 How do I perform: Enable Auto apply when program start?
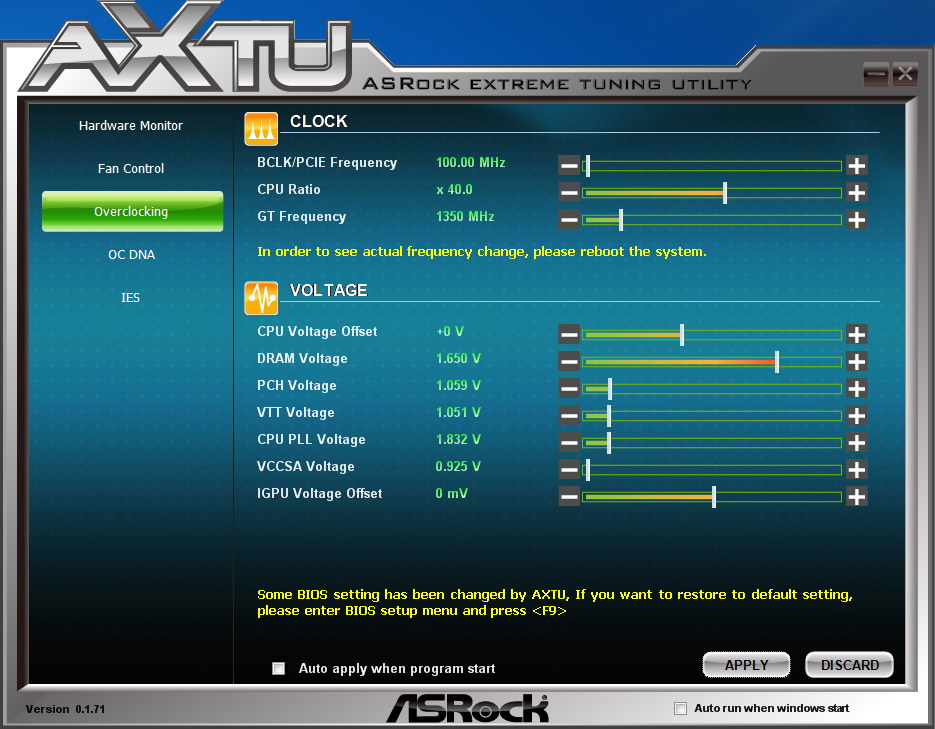[x=278, y=668]
